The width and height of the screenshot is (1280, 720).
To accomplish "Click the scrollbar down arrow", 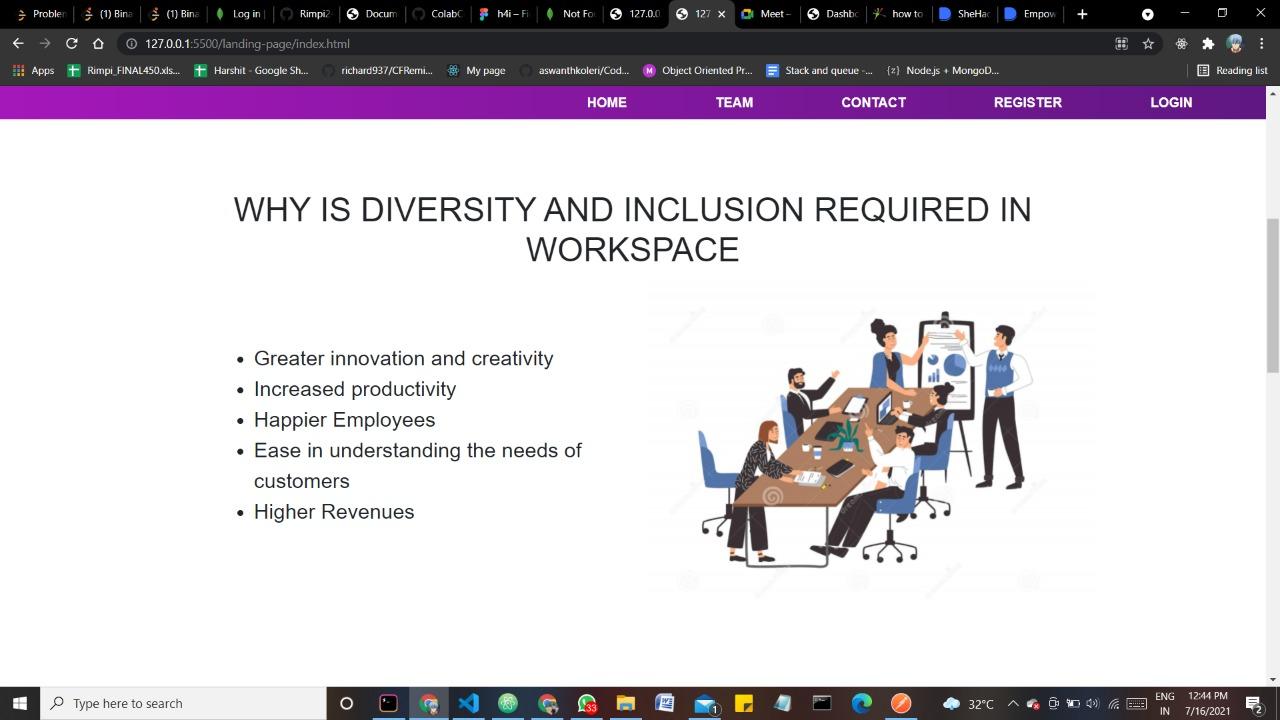I will click(x=1272, y=679).
